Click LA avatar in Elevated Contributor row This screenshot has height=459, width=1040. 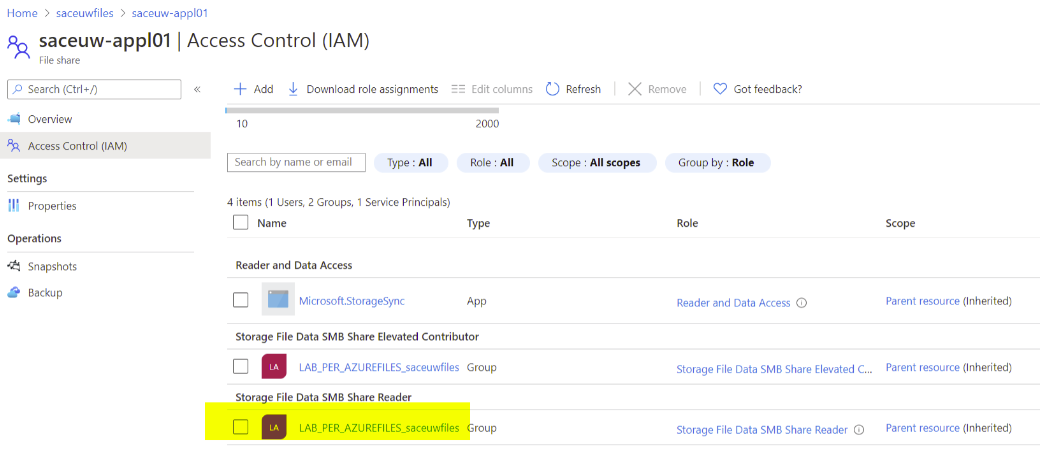[274, 366]
